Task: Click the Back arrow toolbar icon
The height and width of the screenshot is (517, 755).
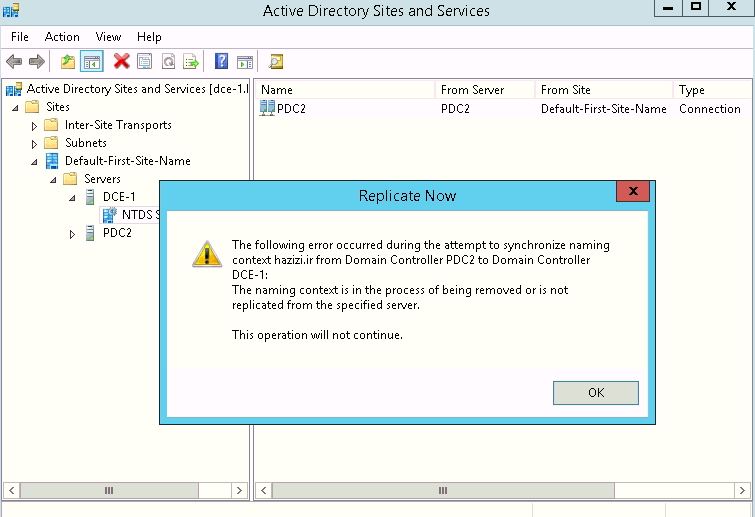Action: (x=14, y=62)
